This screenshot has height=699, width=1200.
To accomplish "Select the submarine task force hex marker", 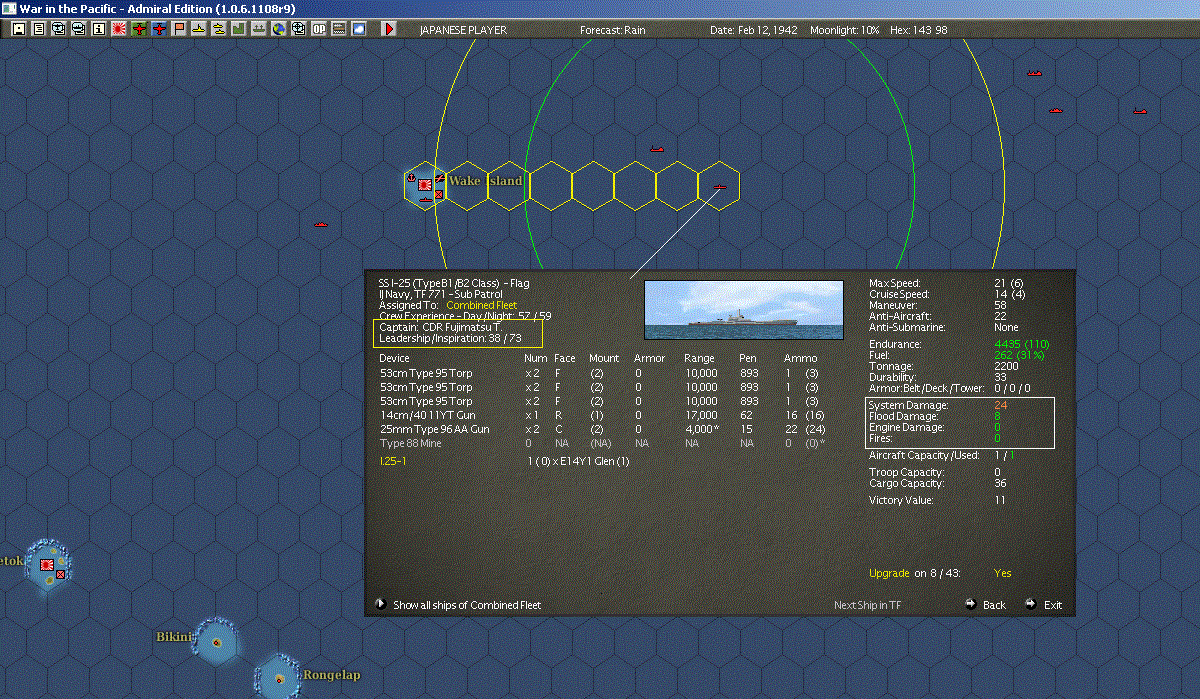I will pyautogui.click(x=719, y=186).
